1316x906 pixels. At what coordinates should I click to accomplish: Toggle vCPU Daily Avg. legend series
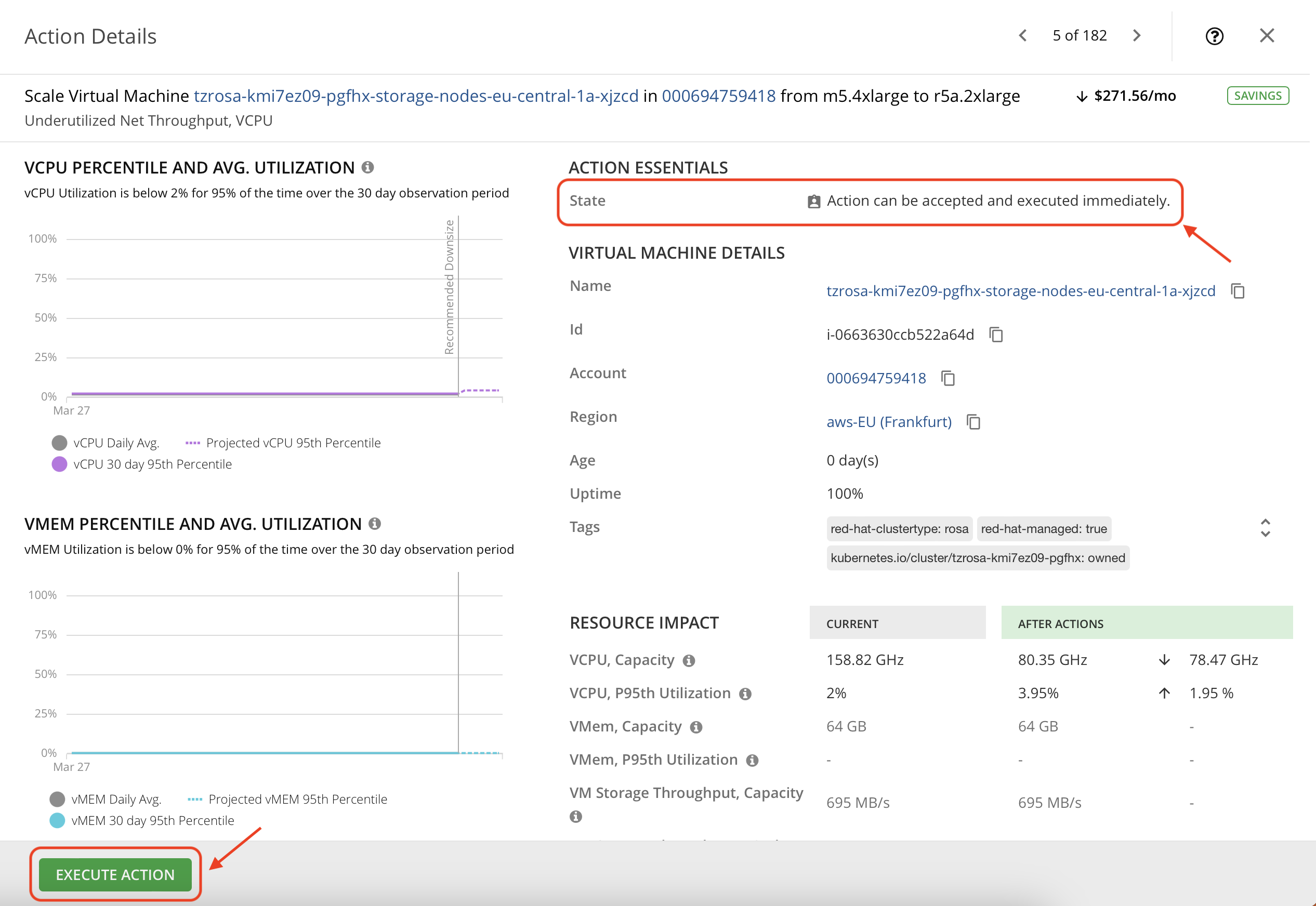(106, 443)
